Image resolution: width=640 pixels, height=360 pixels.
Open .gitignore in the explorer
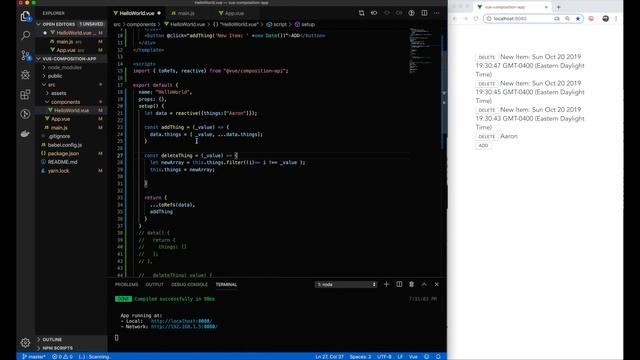(59, 136)
